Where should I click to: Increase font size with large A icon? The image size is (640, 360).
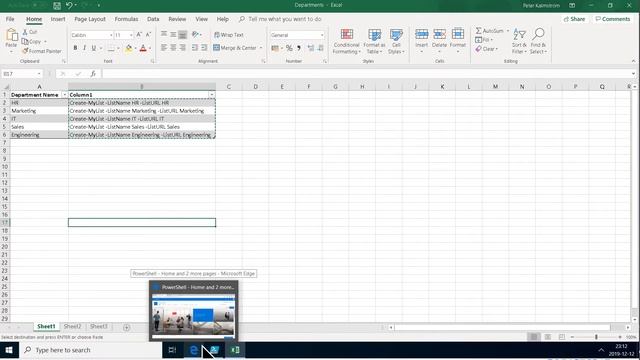point(139,35)
